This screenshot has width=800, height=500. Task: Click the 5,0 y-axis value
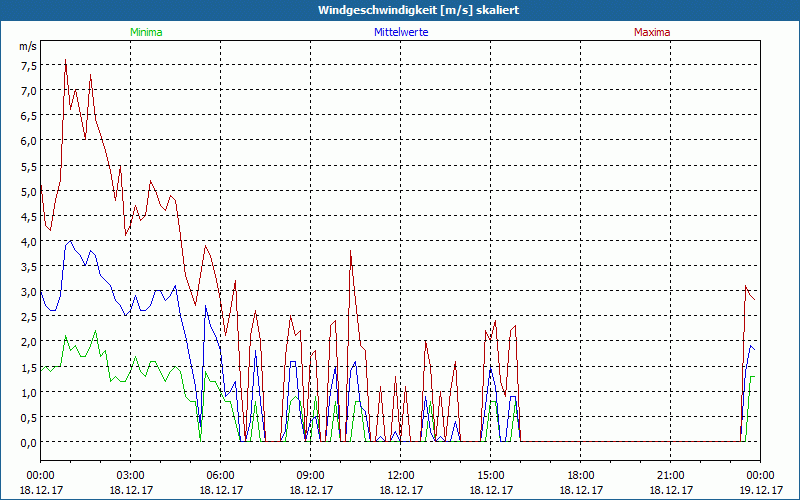coord(29,191)
